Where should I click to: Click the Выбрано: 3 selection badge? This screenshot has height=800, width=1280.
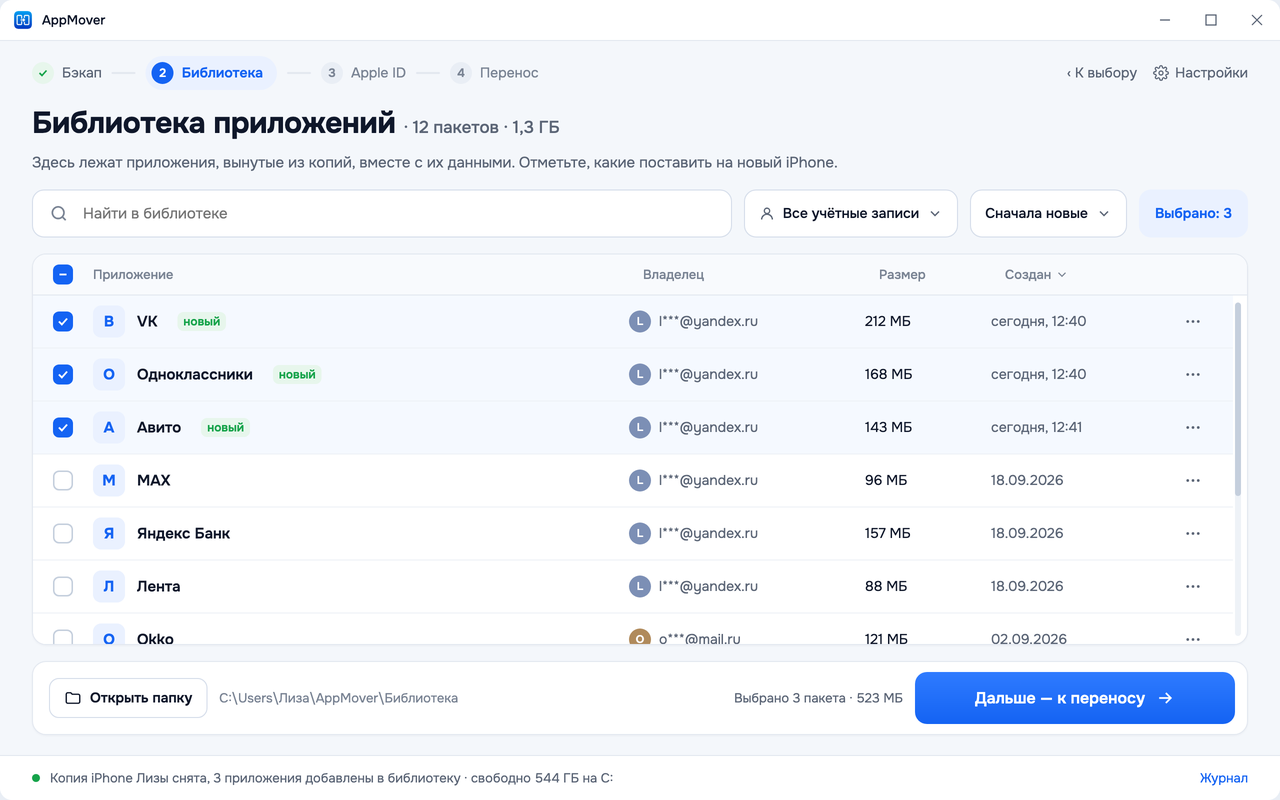[1193, 214]
